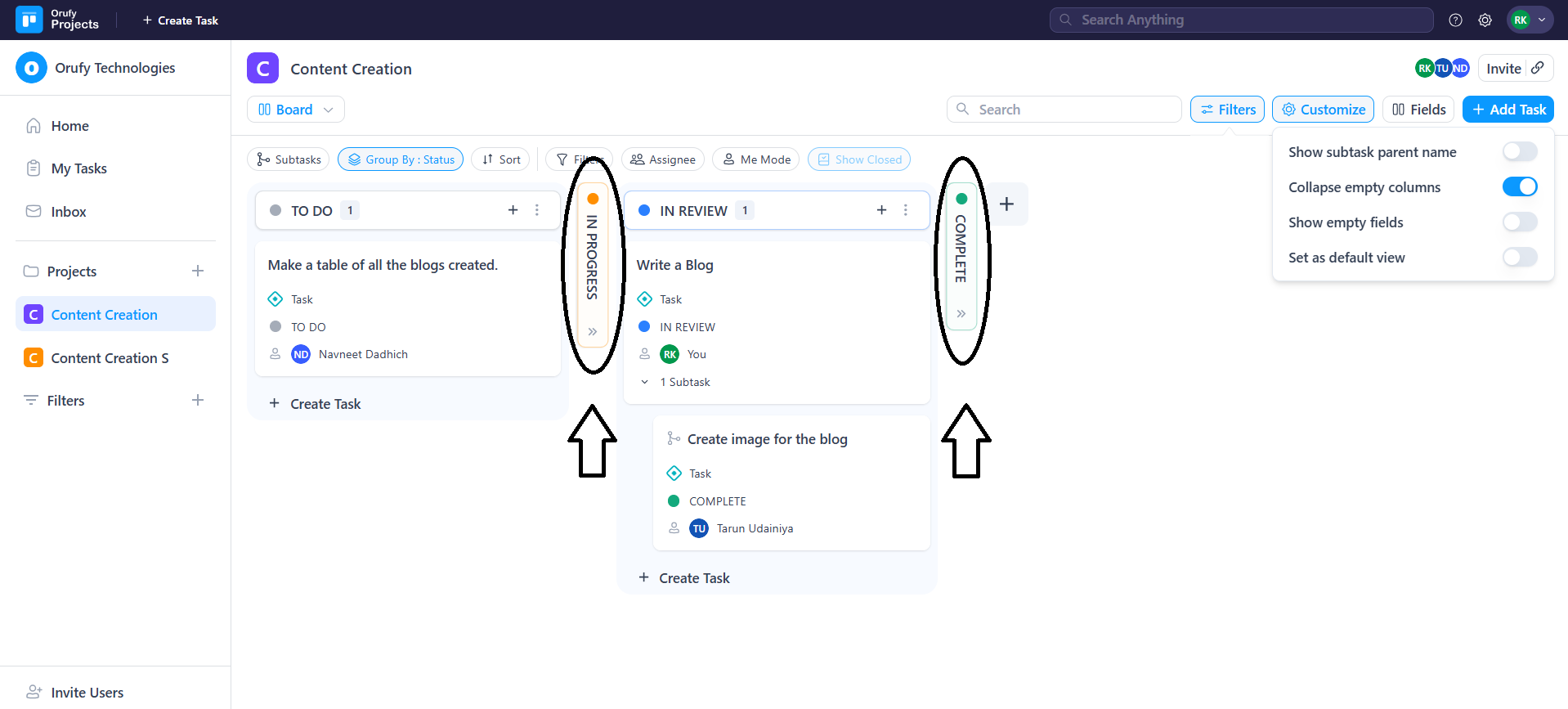The width and height of the screenshot is (1568, 709).
Task: Enable Show subtask parent name toggle
Action: [x=1519, y=152]
